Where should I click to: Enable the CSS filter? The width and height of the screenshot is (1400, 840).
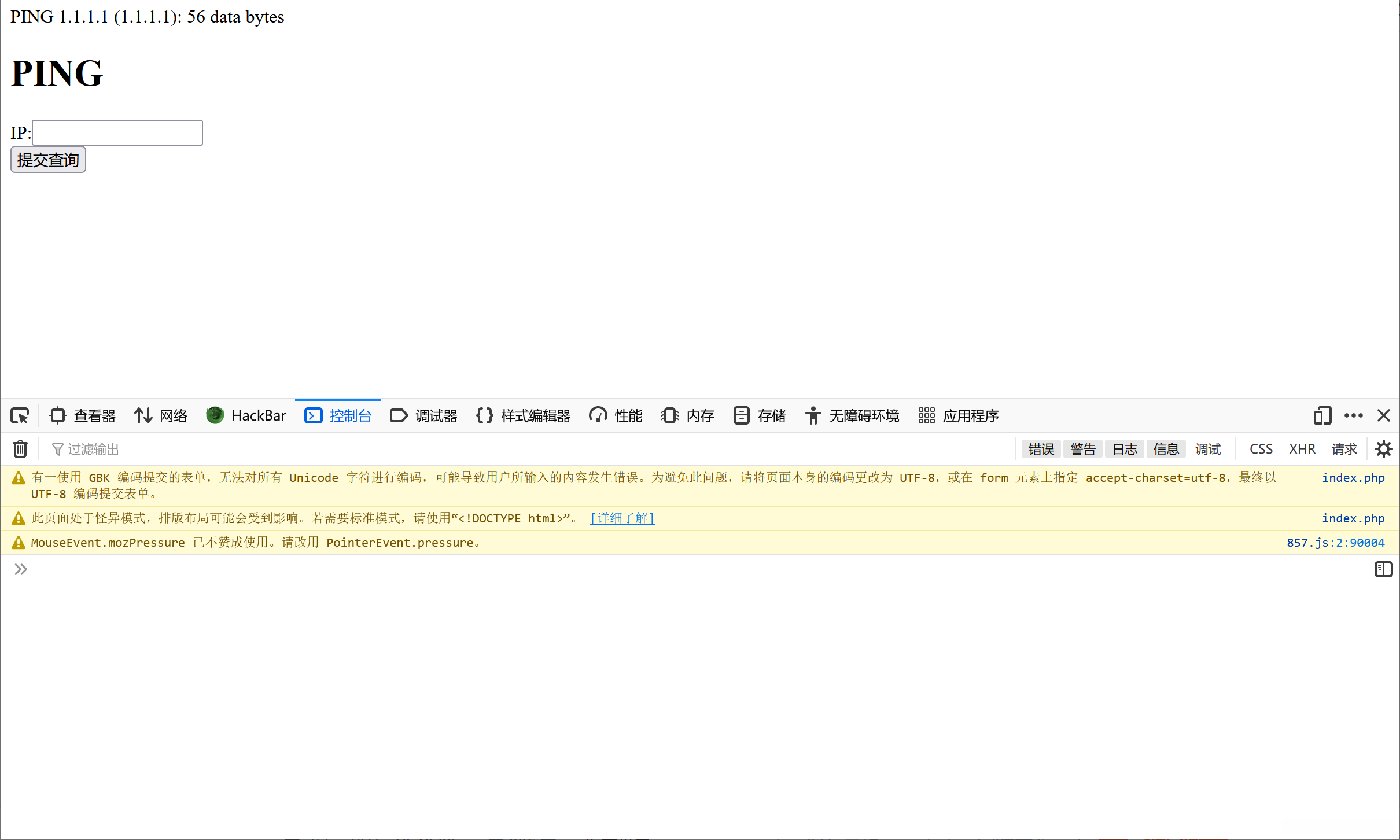coord(1261,449)
